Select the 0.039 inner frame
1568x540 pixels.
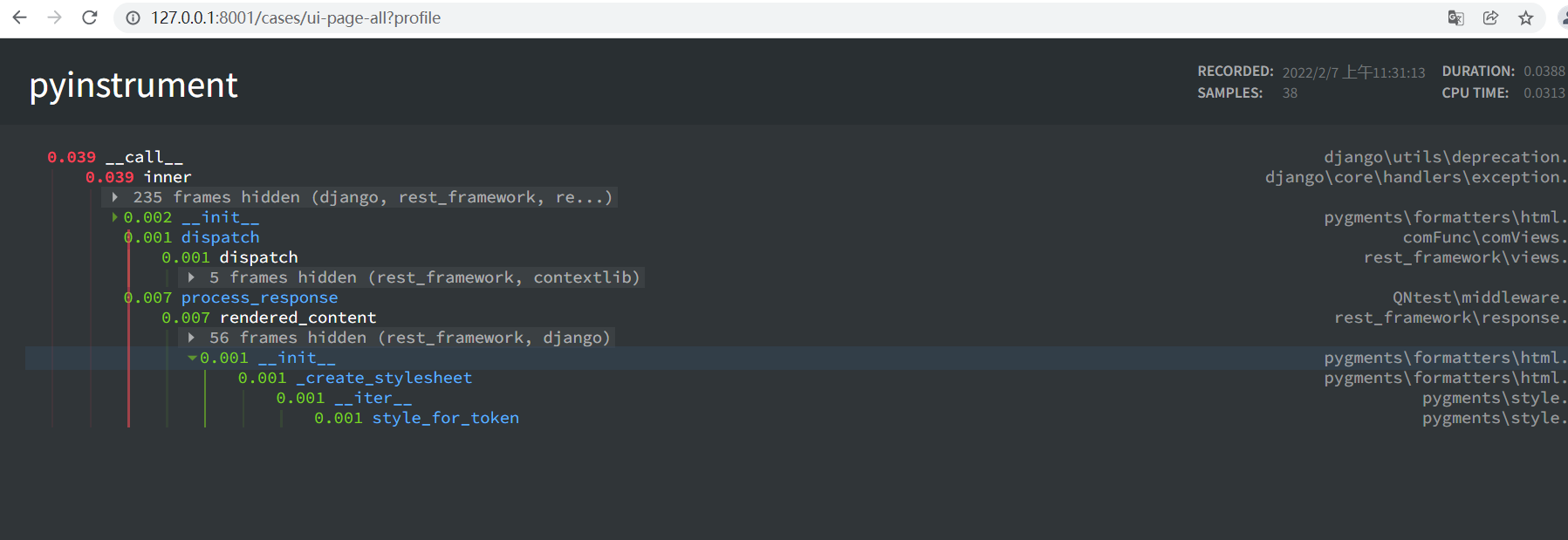pyautogui.click(x=138, y=177)
